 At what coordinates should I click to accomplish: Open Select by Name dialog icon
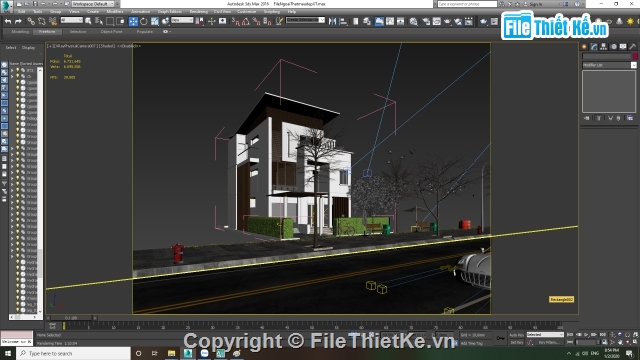coord(99,21)
